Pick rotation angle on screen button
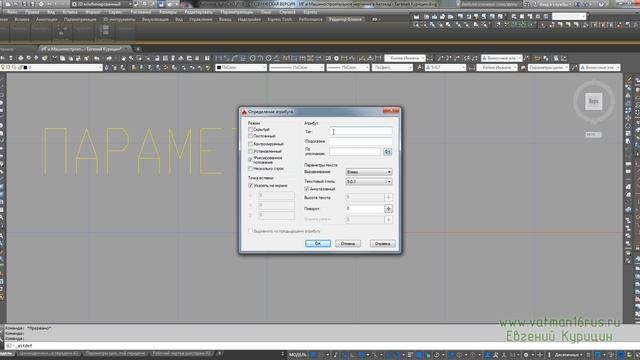This screenshot has height=360, width=640. pyautogui.click(x=388, y=209)
